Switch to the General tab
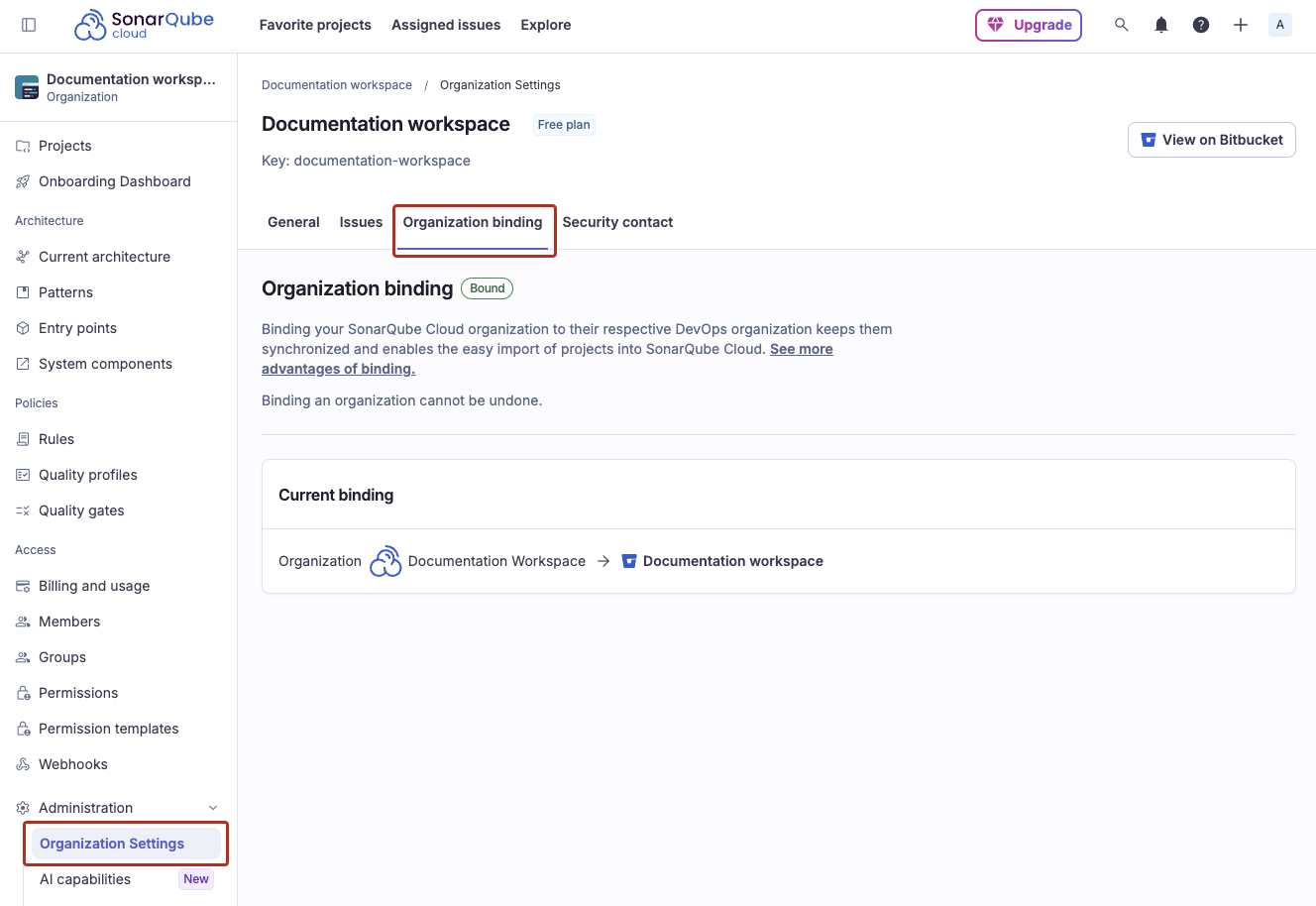Screen dimensions: 1316x906 pos(293,222)
